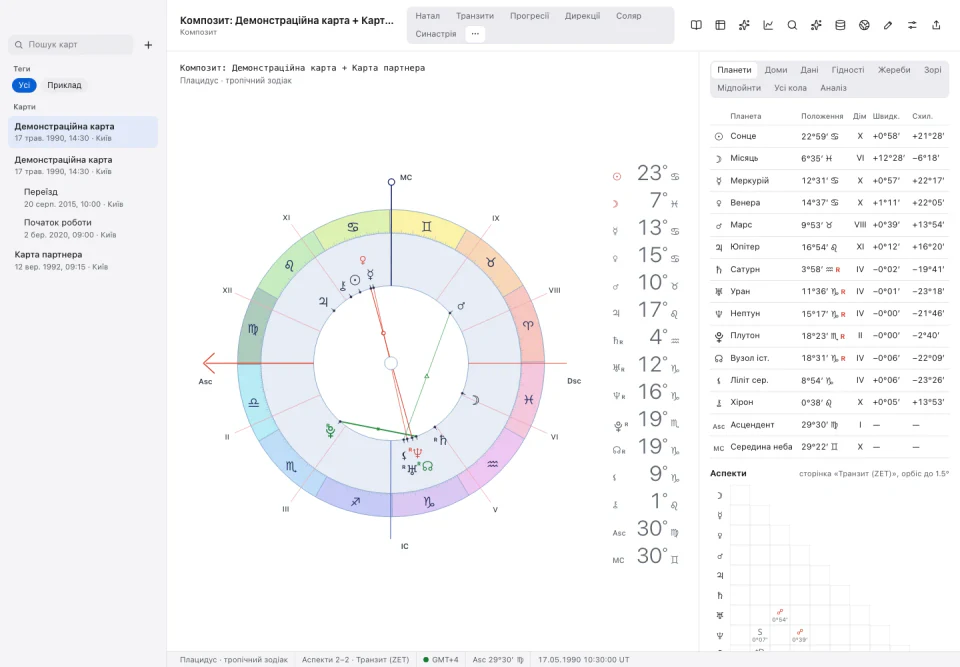Toggle the Приклад tag filter

[64, 85]
